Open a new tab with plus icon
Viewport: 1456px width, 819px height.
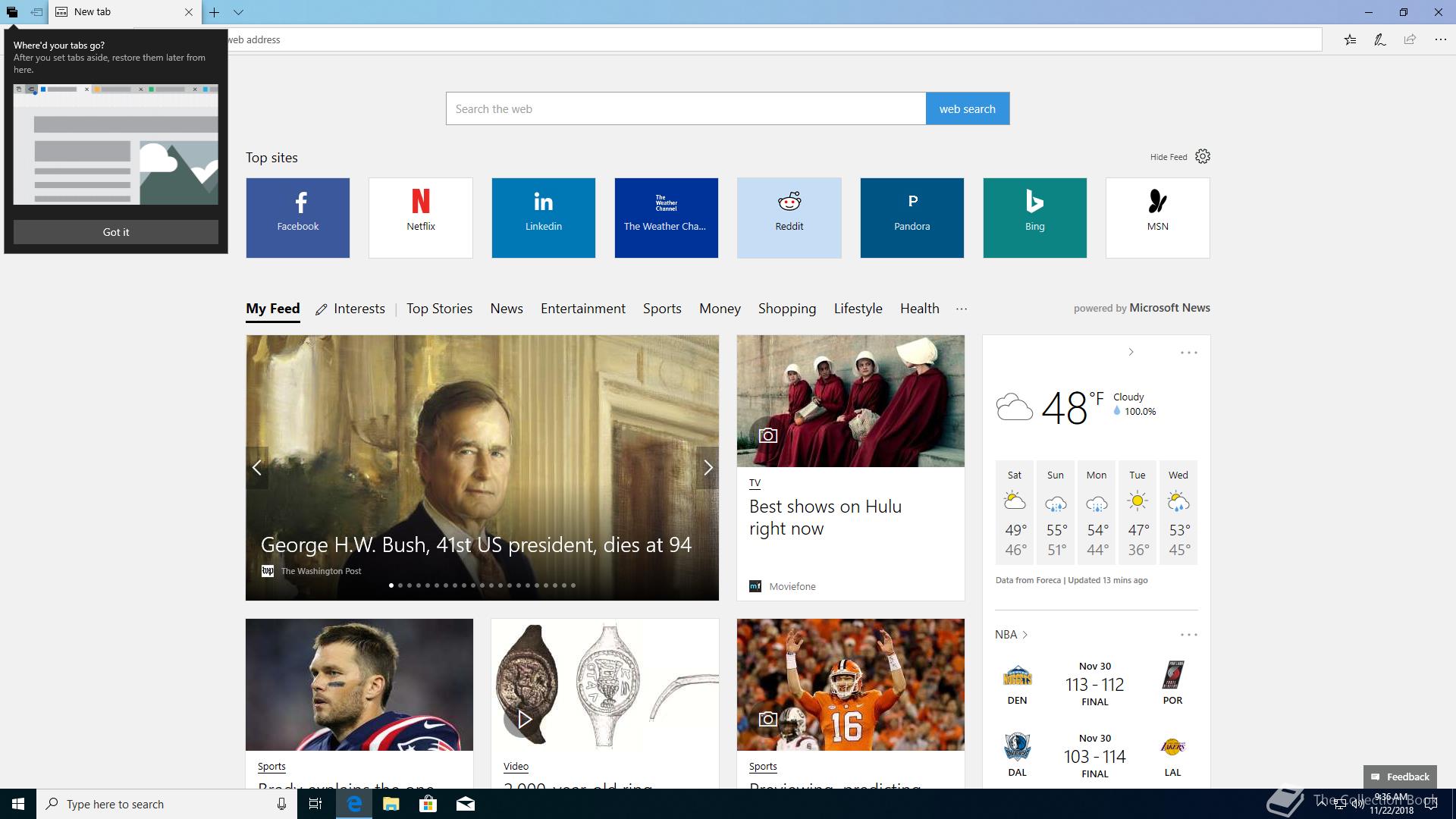point(215,12)
